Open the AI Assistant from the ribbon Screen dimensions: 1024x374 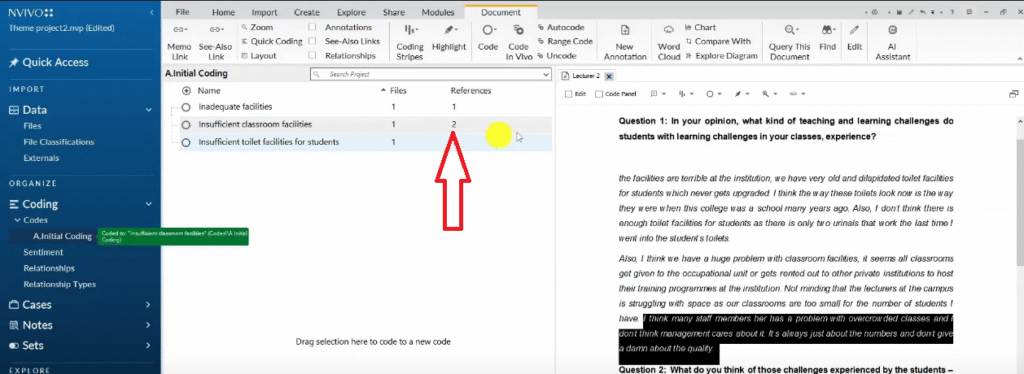tap(893, 43)
